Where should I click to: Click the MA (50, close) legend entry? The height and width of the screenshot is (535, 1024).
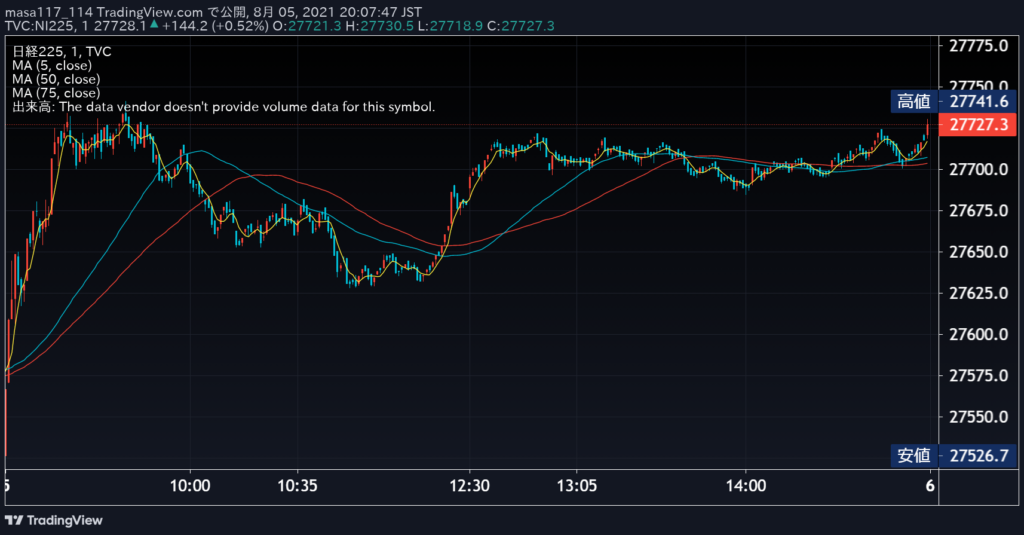[56, 79]
